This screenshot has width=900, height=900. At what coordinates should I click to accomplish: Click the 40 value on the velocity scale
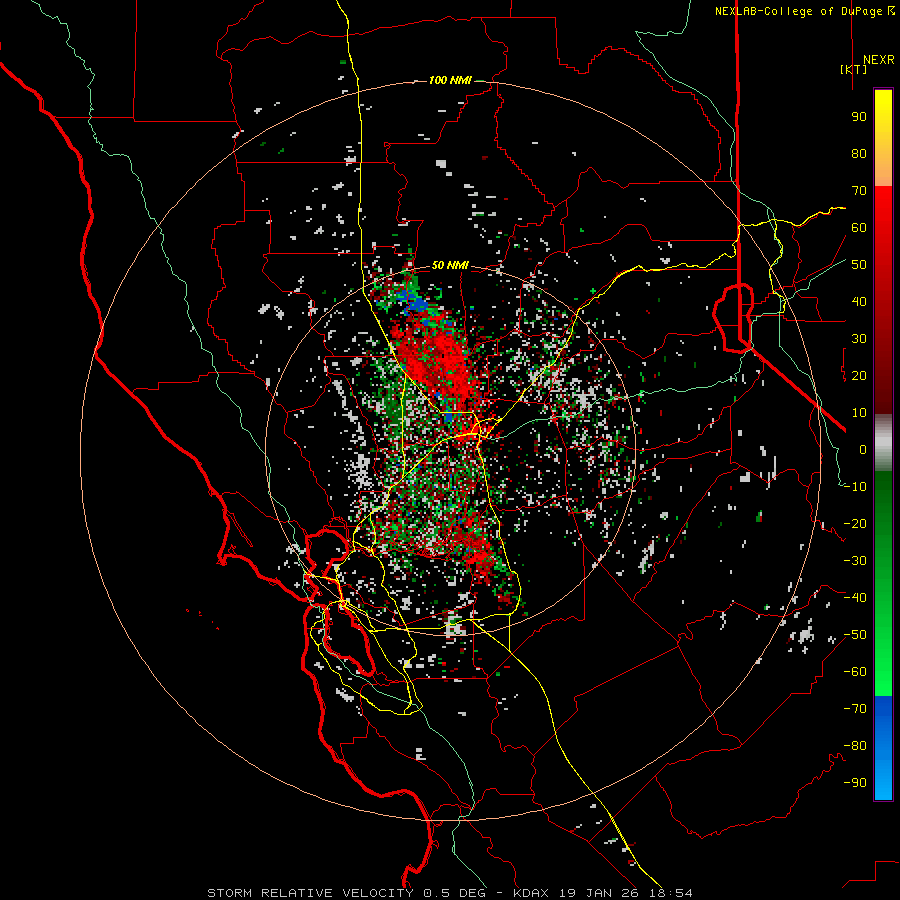859,302
